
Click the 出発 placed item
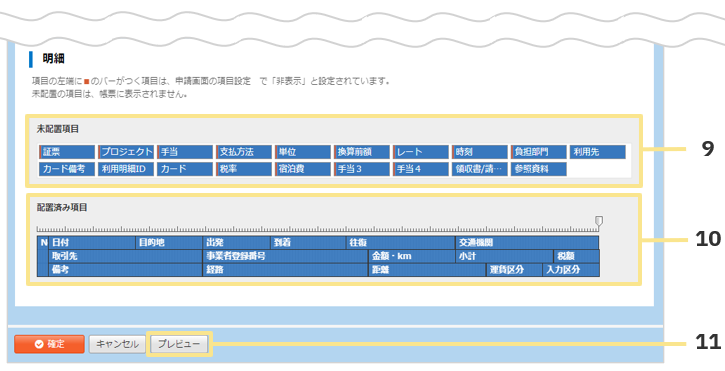tap(236, 243)
